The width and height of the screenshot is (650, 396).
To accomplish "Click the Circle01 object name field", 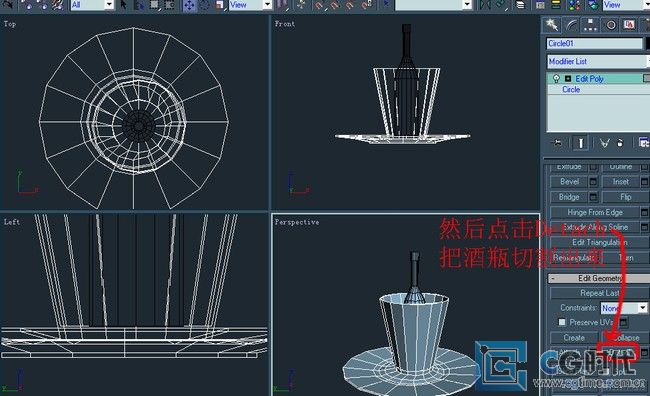I will pos(594,43).
